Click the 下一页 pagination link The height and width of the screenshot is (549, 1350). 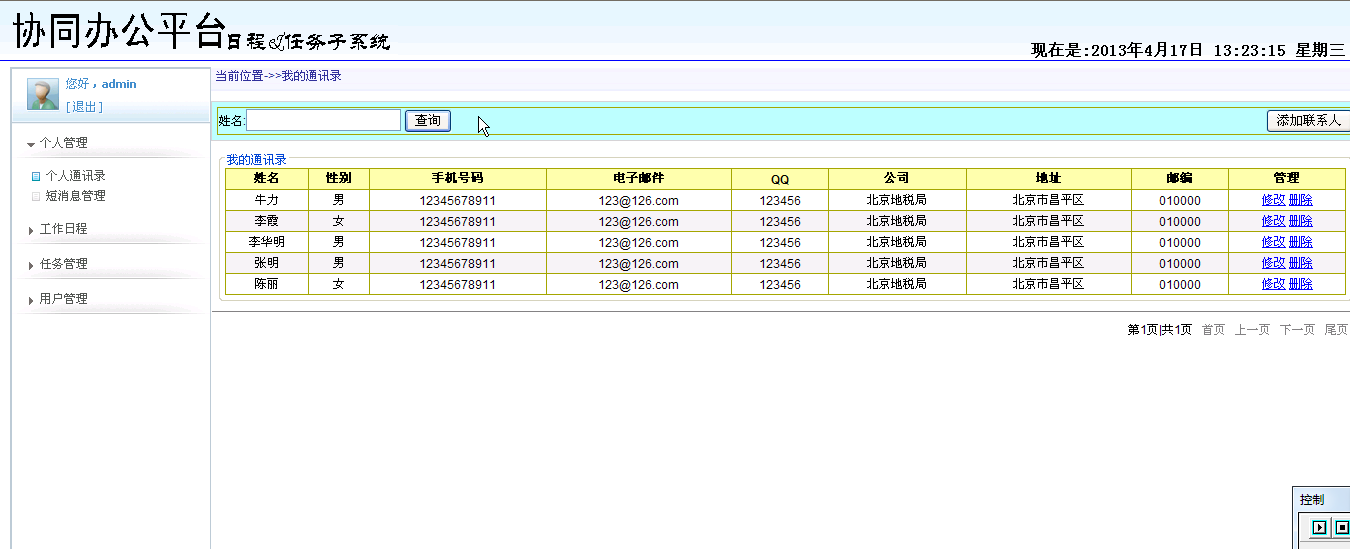click(x=1297, y=330)
